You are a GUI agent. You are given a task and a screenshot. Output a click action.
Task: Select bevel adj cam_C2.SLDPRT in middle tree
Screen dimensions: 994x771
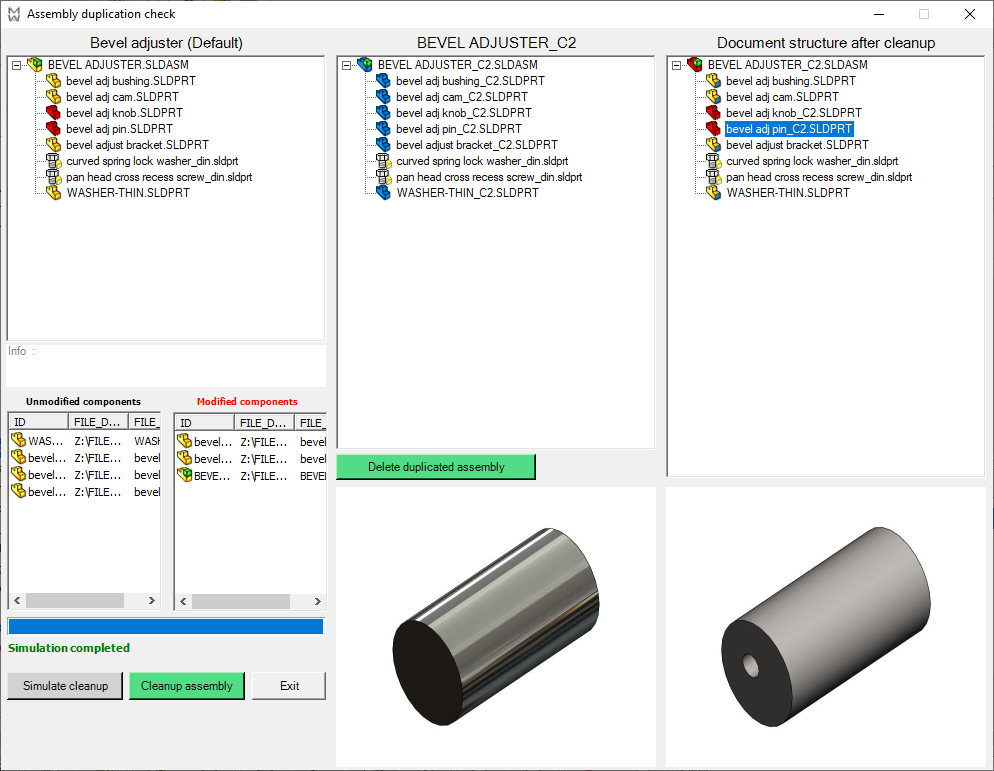[462, 97]
